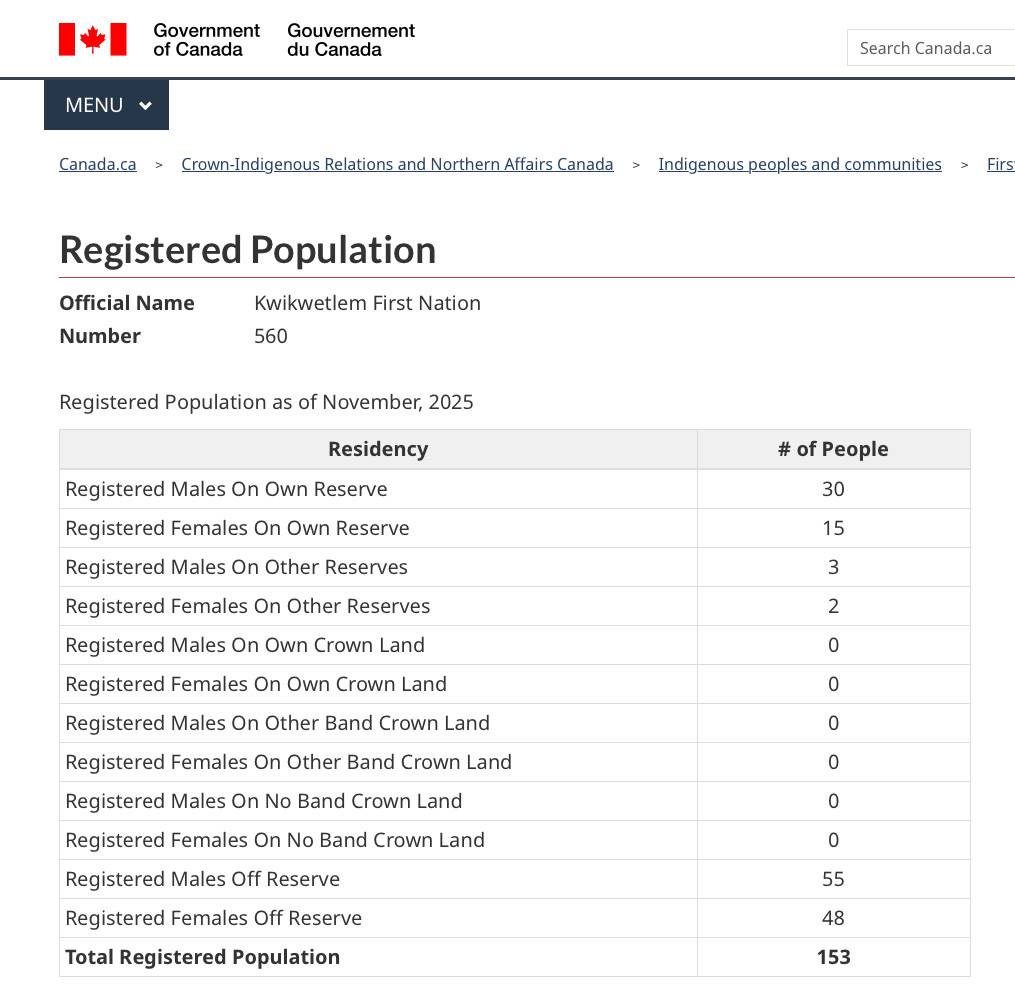Click the partially visible First breadcrumb link

pyautogui.click(x=1000, y=165)
